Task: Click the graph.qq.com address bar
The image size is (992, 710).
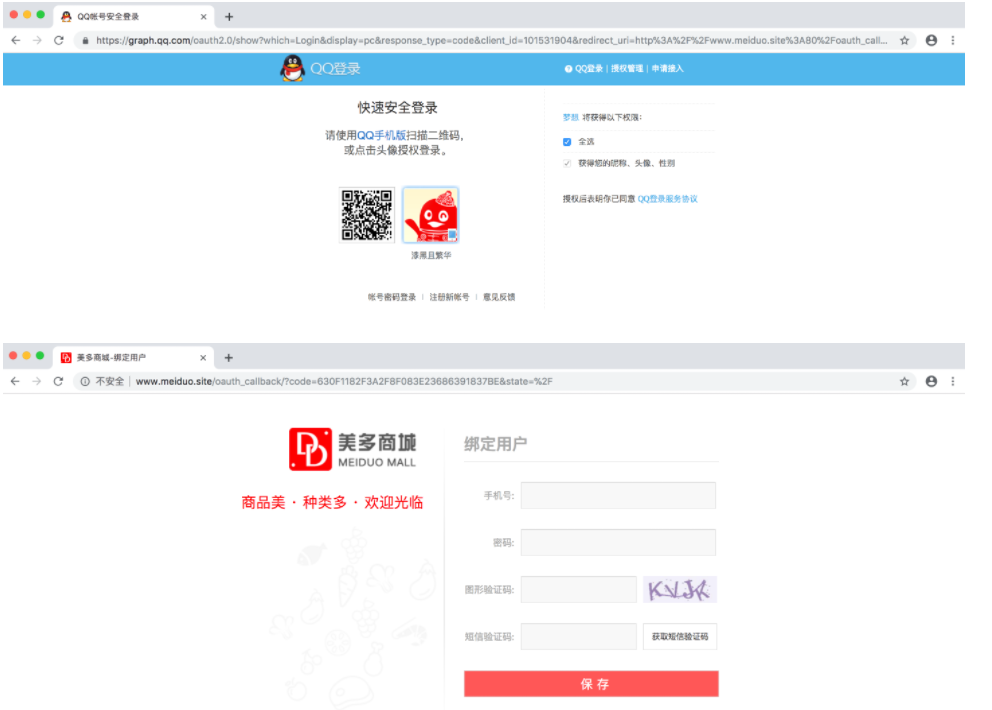Action: [x=491, y=40]
